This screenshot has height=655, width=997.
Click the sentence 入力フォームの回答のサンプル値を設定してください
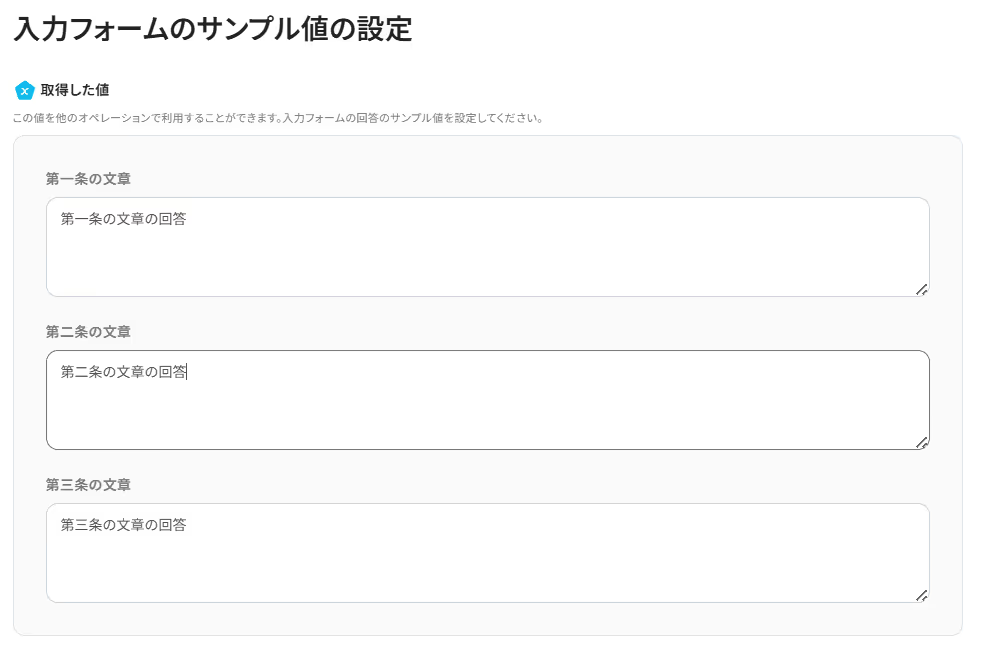[412, 118]
